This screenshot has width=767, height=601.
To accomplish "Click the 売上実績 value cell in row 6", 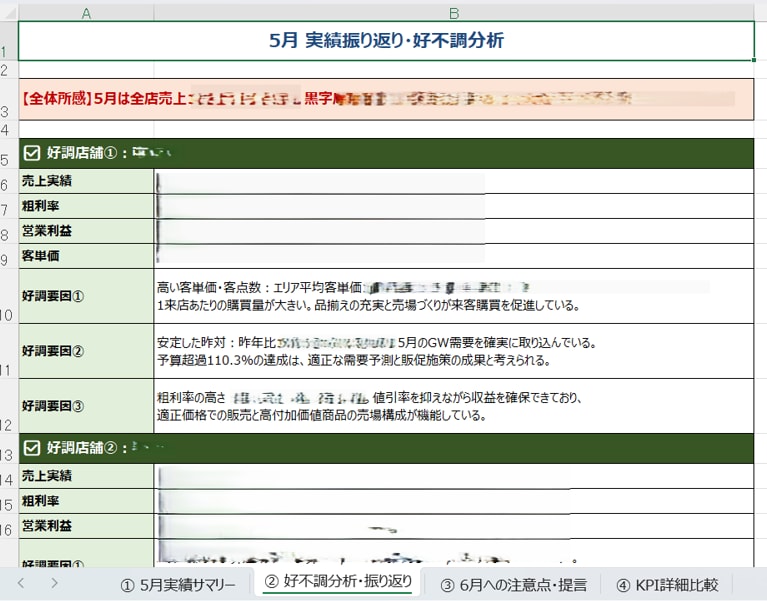I will point(453,181).
